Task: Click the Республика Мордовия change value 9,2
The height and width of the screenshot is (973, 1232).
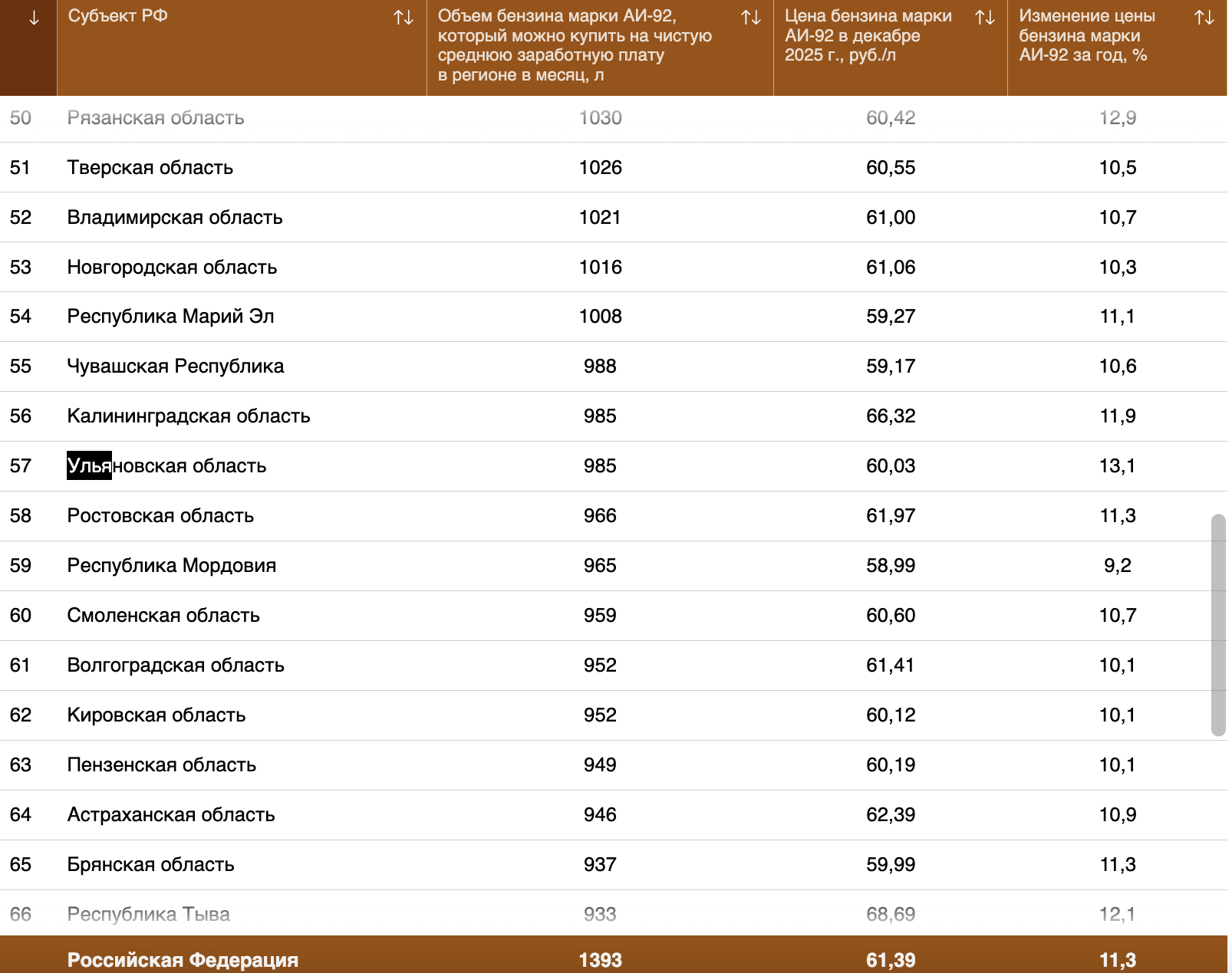Action: [1117, 566]
